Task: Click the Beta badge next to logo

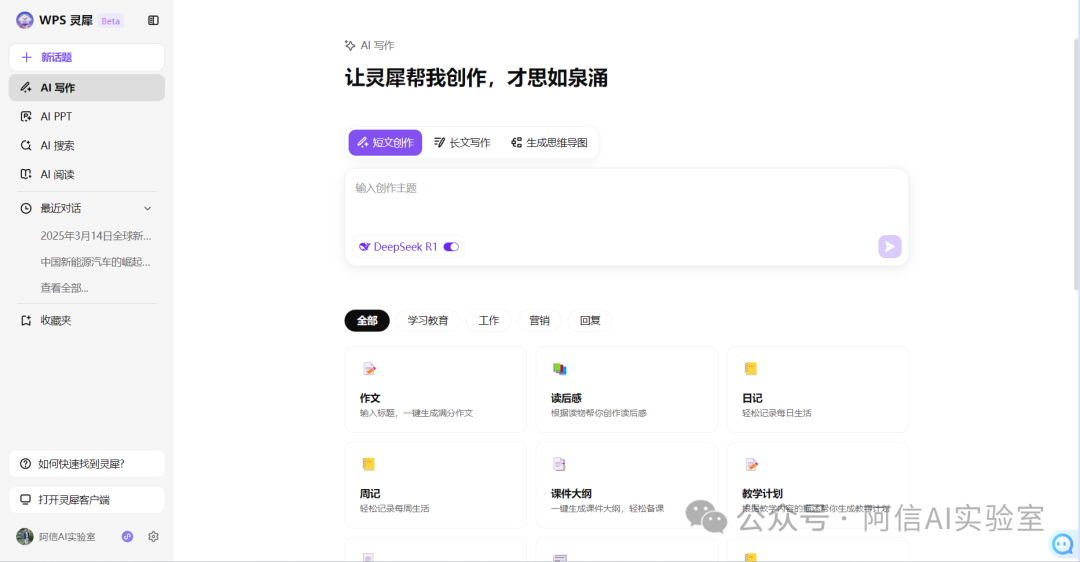Action: [110, 21]
